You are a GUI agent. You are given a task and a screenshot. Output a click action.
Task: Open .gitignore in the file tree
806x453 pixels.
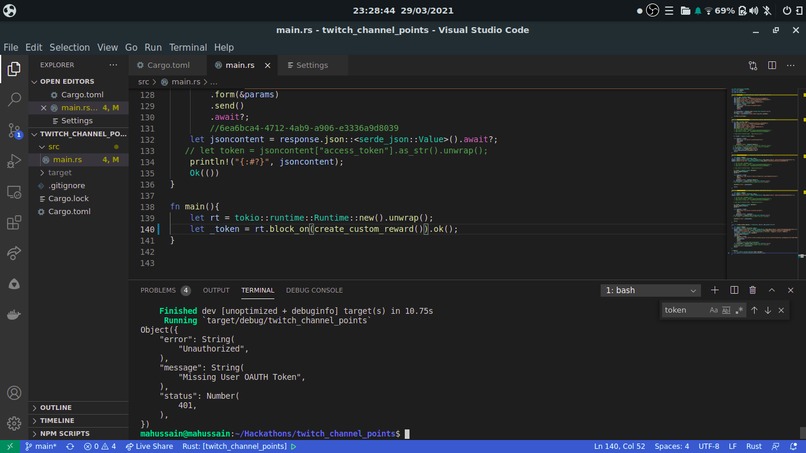[78, 186]
